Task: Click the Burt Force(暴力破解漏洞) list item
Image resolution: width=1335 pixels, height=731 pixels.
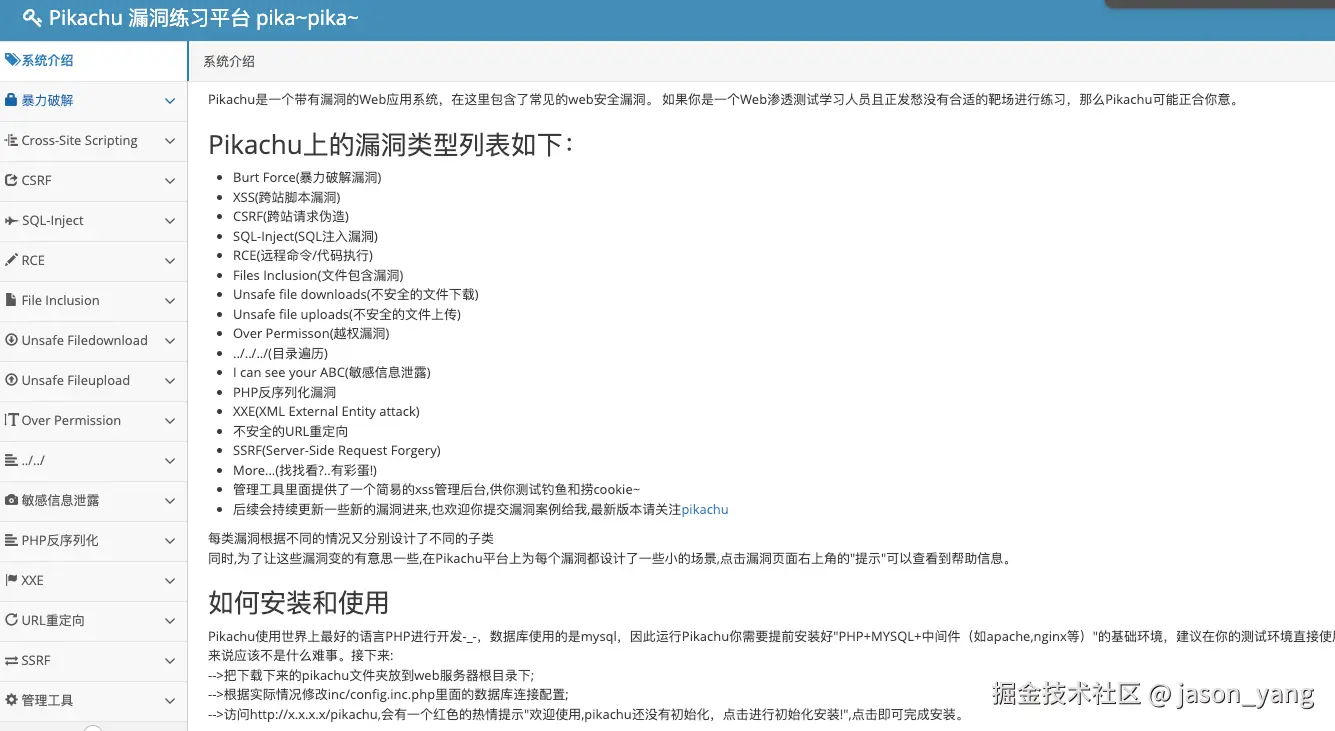Action: tap(307, 177)
